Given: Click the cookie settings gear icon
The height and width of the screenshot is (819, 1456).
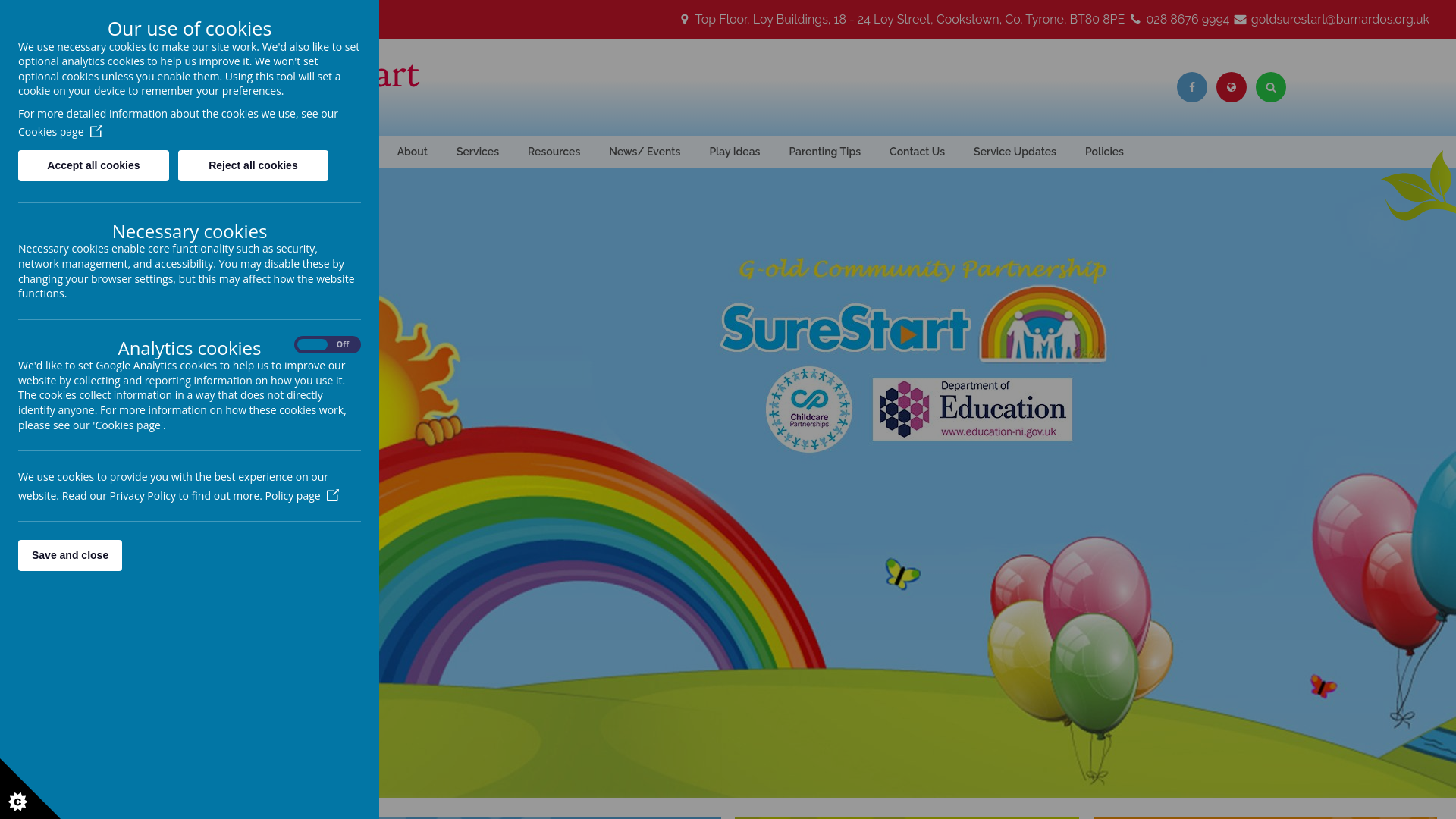Looking at the screenshot, I should click(x=17, y=802).
